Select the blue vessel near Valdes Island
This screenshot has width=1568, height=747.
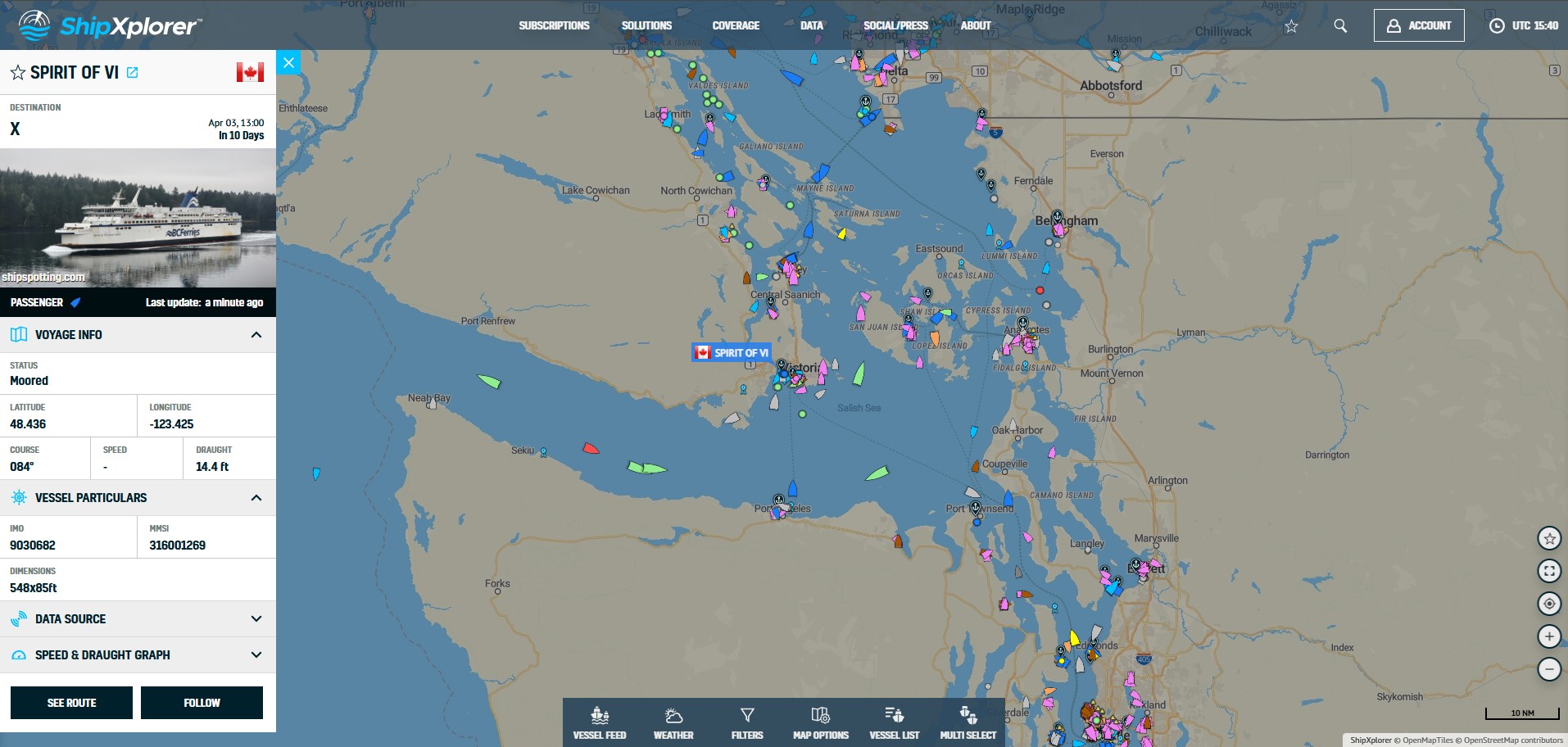(791, 78)
